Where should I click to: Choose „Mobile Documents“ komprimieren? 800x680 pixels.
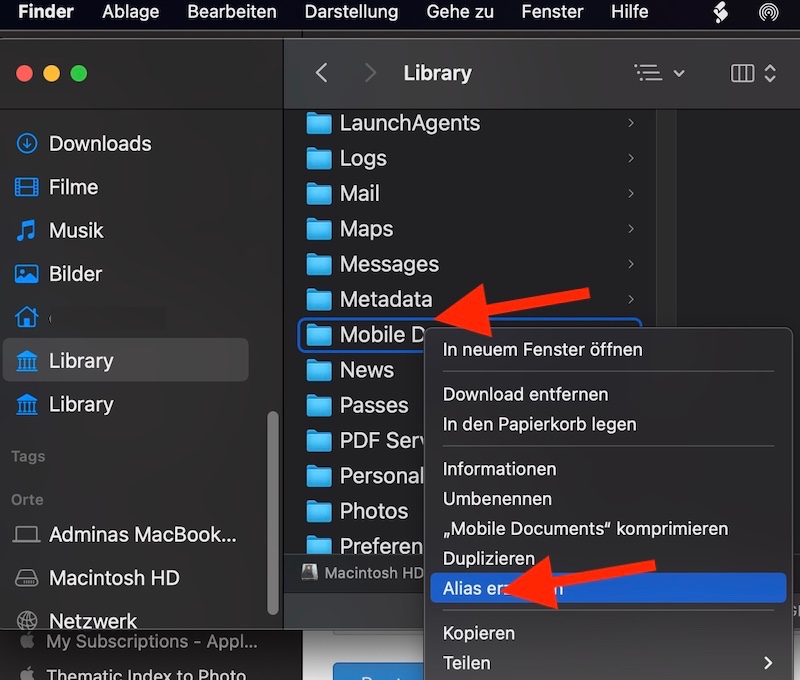(586, 529)
